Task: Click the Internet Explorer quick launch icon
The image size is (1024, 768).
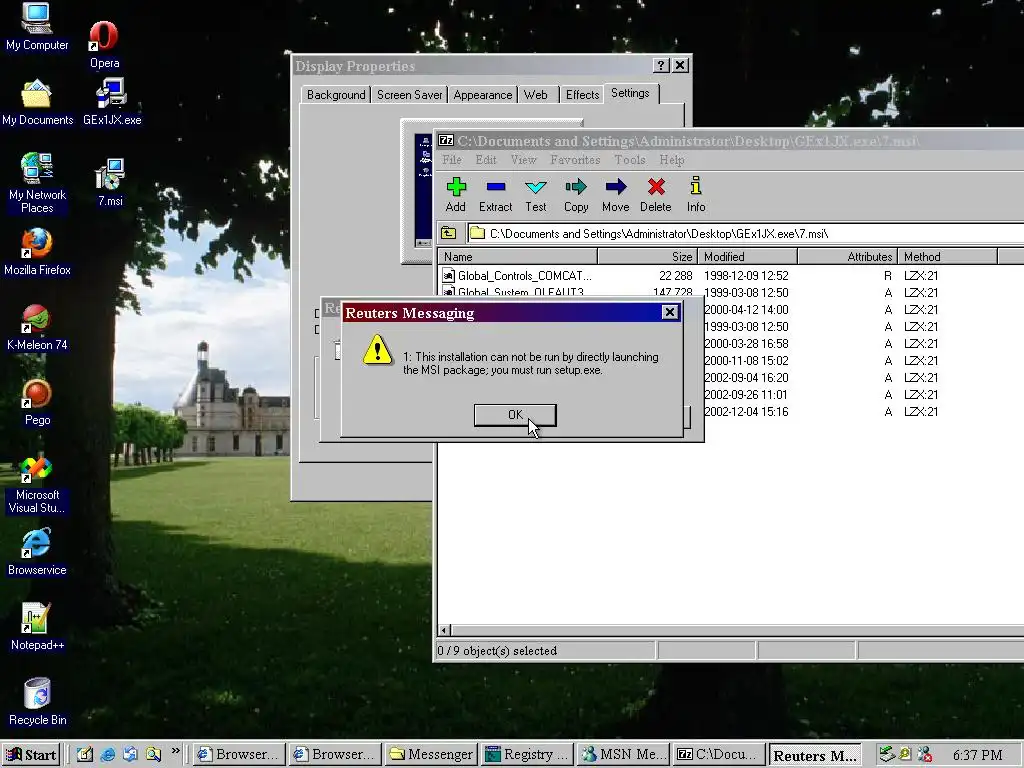Action: [108, 754]
